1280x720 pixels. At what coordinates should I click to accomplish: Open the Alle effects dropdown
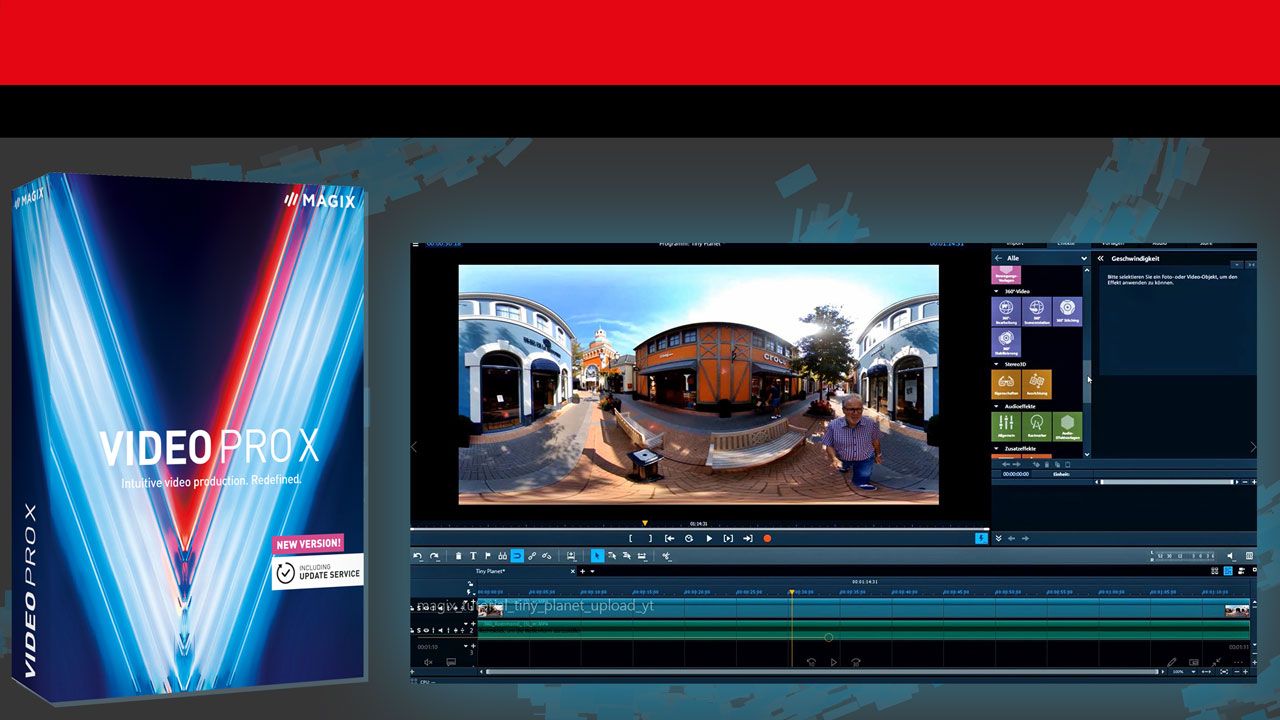(x=1084, y=258)
